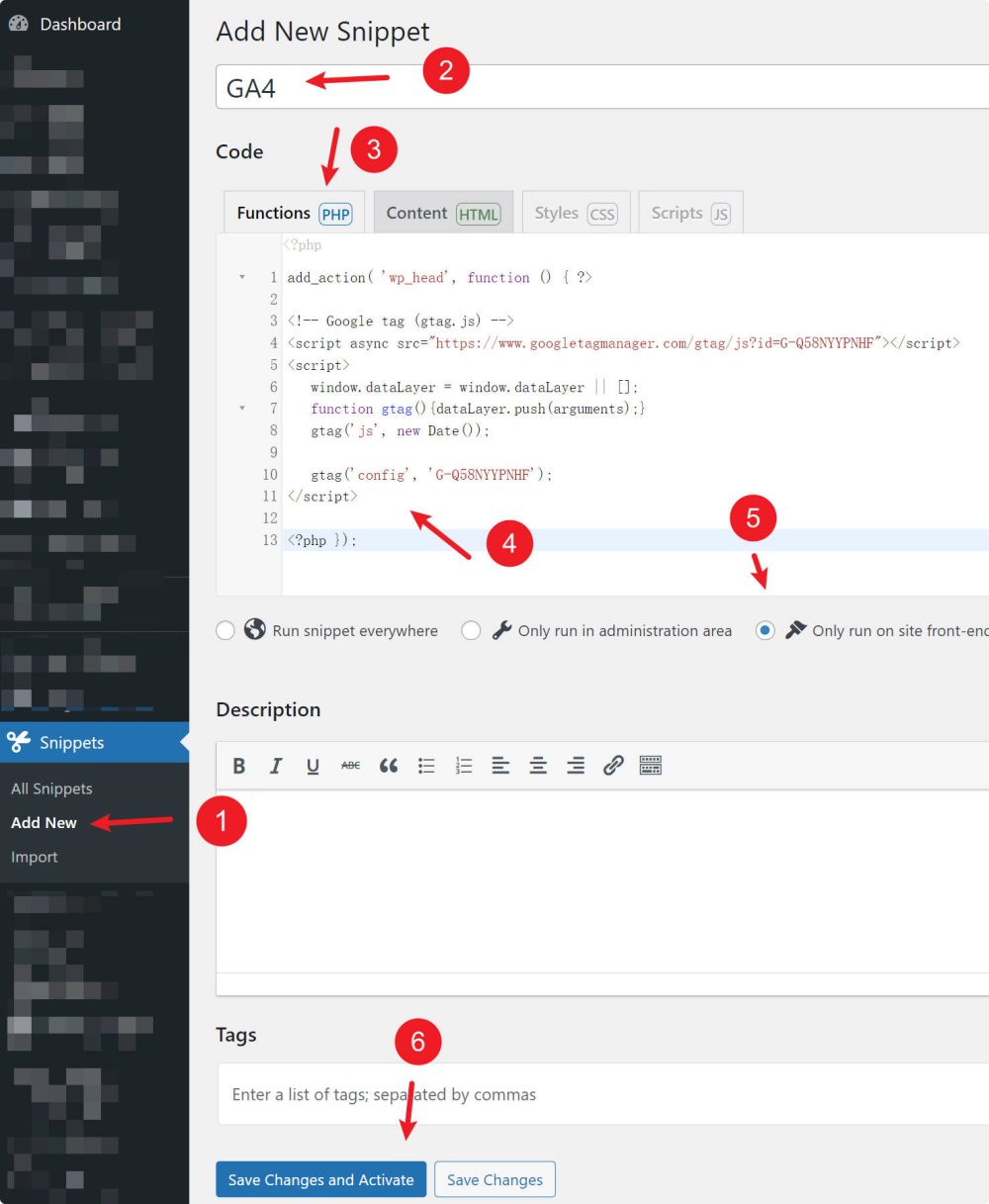This screenshot has width=989, height=1204.
Task: Click the pin icon beside site front-end
Action: pyautogui.click(x=795, y=629)
